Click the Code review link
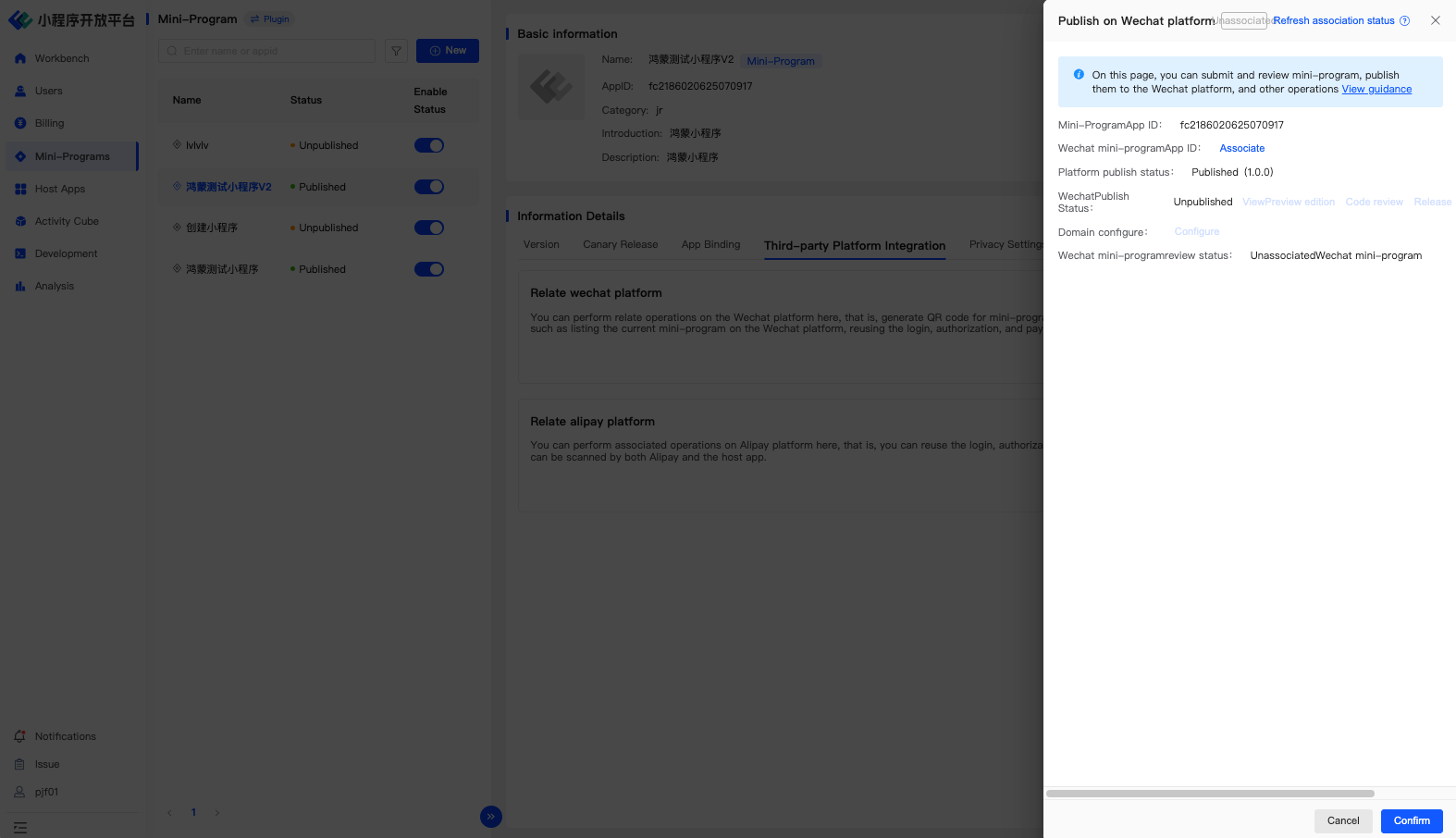The height and width of the screenshot is (838, 1456). point(1374,202)
